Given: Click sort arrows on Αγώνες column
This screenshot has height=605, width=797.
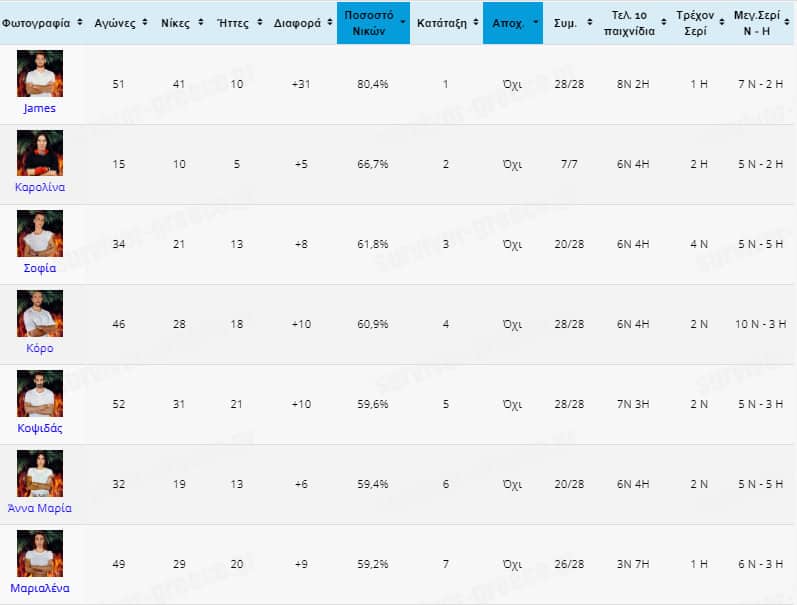Looking at the screenshot, I should pos(146,22).
